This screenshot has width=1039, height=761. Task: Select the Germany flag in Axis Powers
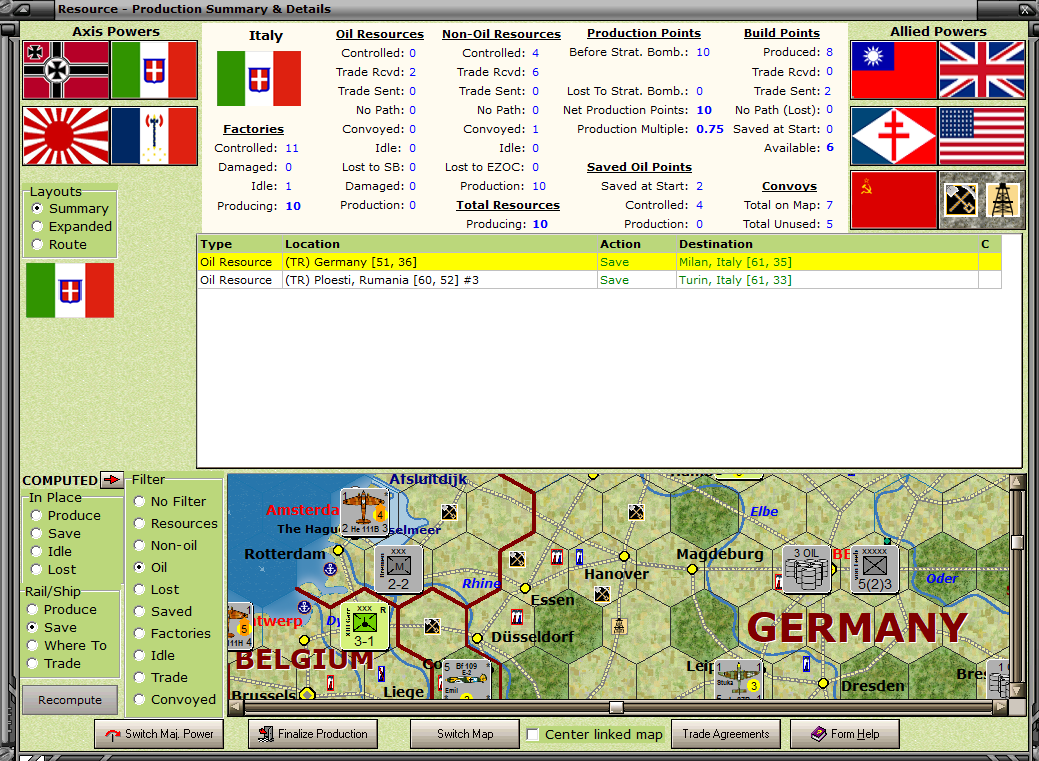pos(66,70)
